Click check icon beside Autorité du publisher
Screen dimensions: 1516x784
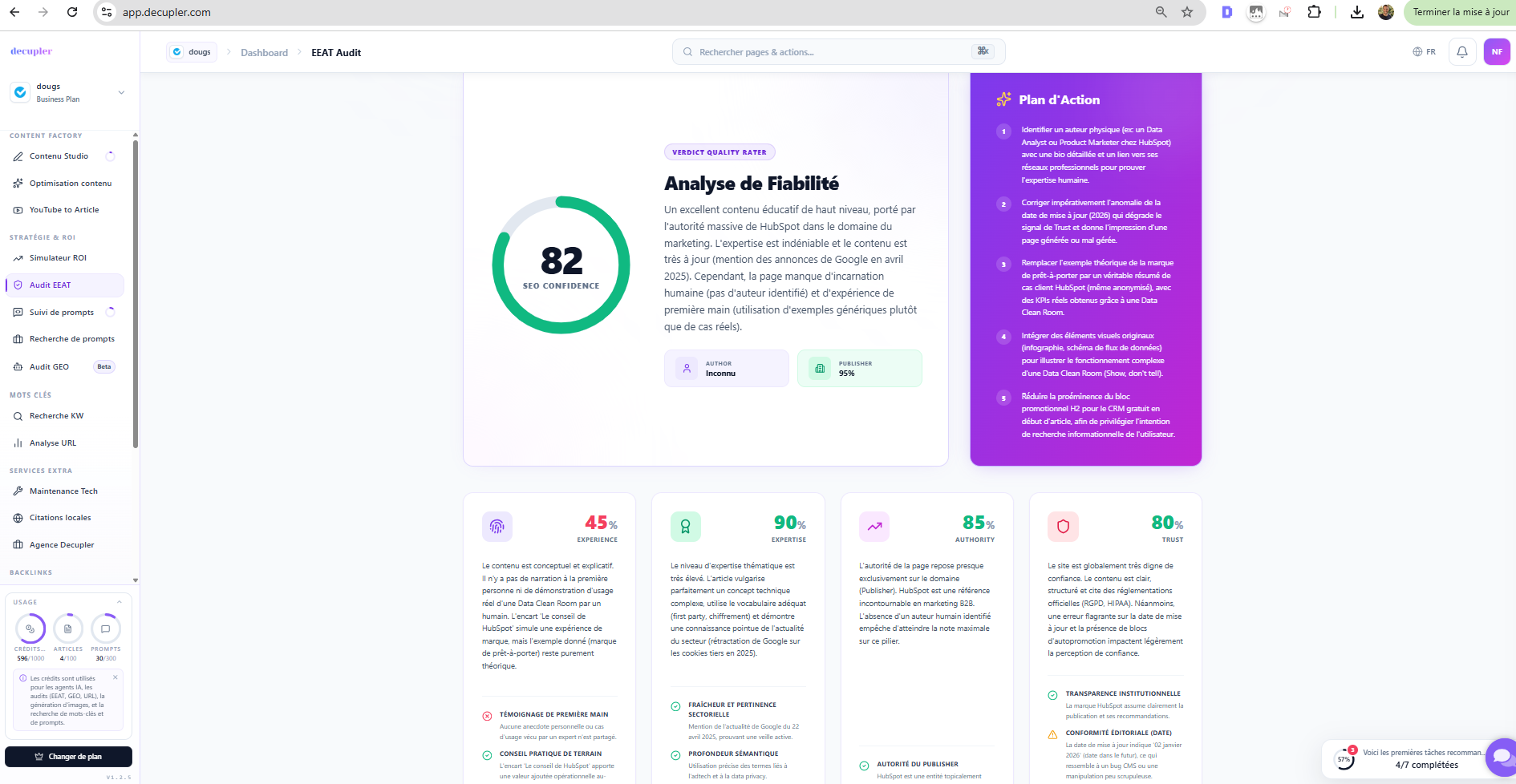pos(864,766)
